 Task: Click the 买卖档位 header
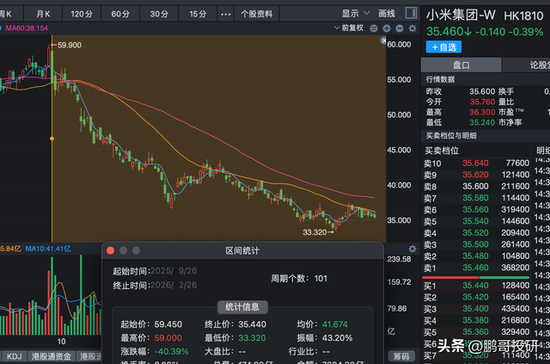click(442, 151)
